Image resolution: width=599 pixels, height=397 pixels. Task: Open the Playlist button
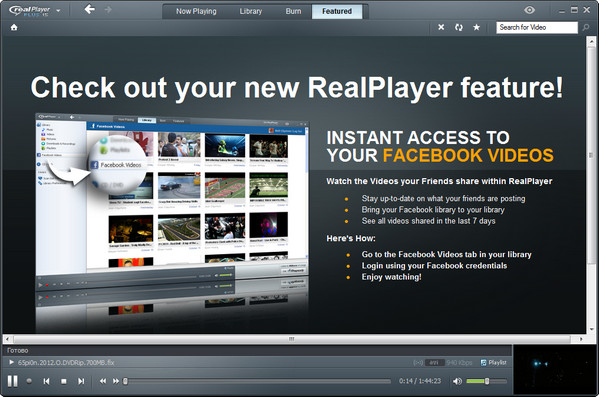click(493, 362)
